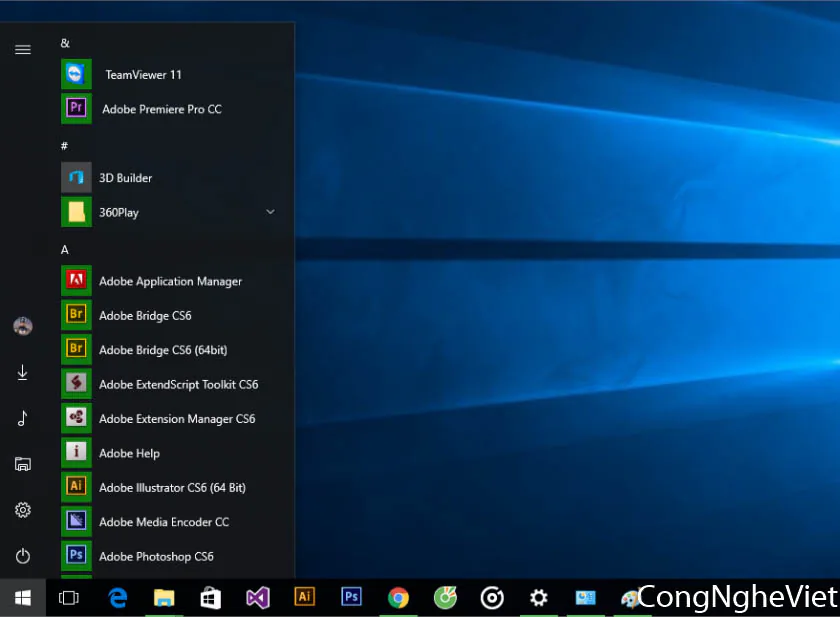Open the blue monitor taskbar icon

click(586, 598)
